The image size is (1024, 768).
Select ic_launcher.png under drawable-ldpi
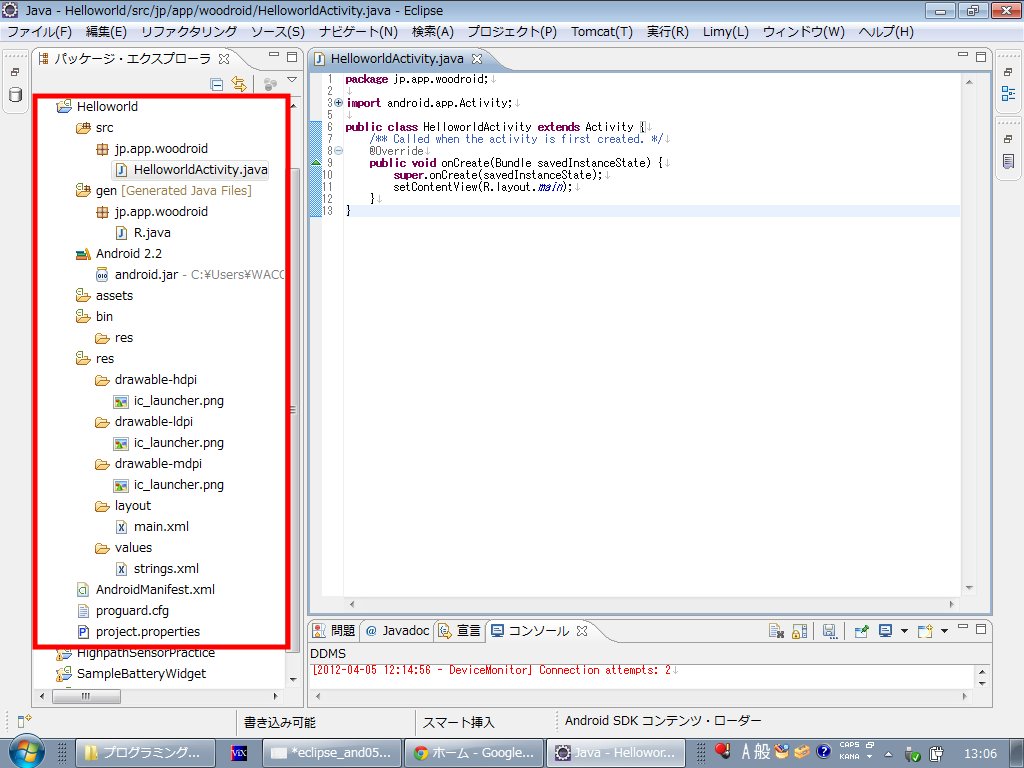(168, 443)
